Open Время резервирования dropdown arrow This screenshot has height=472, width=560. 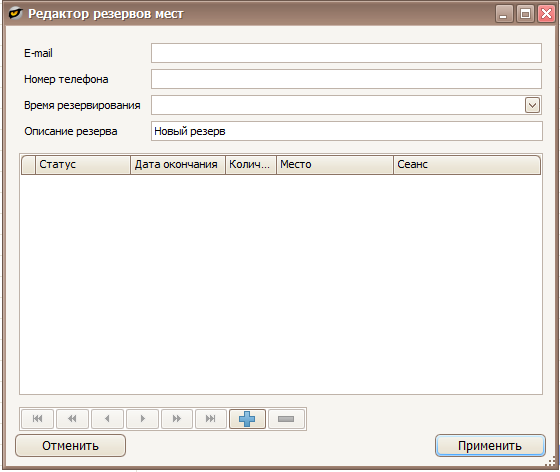pyautogui.click(x=532, y=105)
